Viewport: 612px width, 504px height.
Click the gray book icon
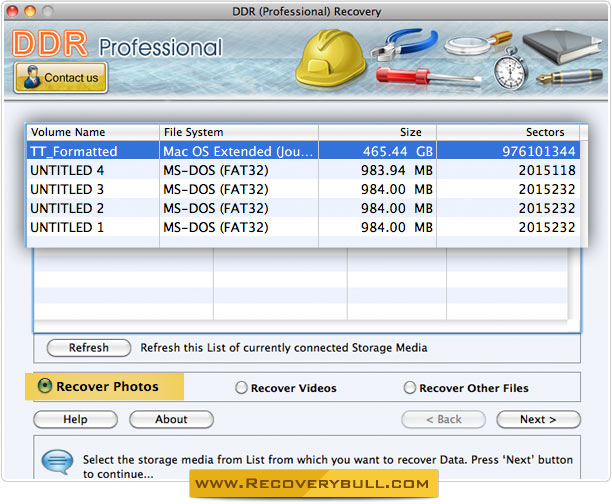click(562, 46)
